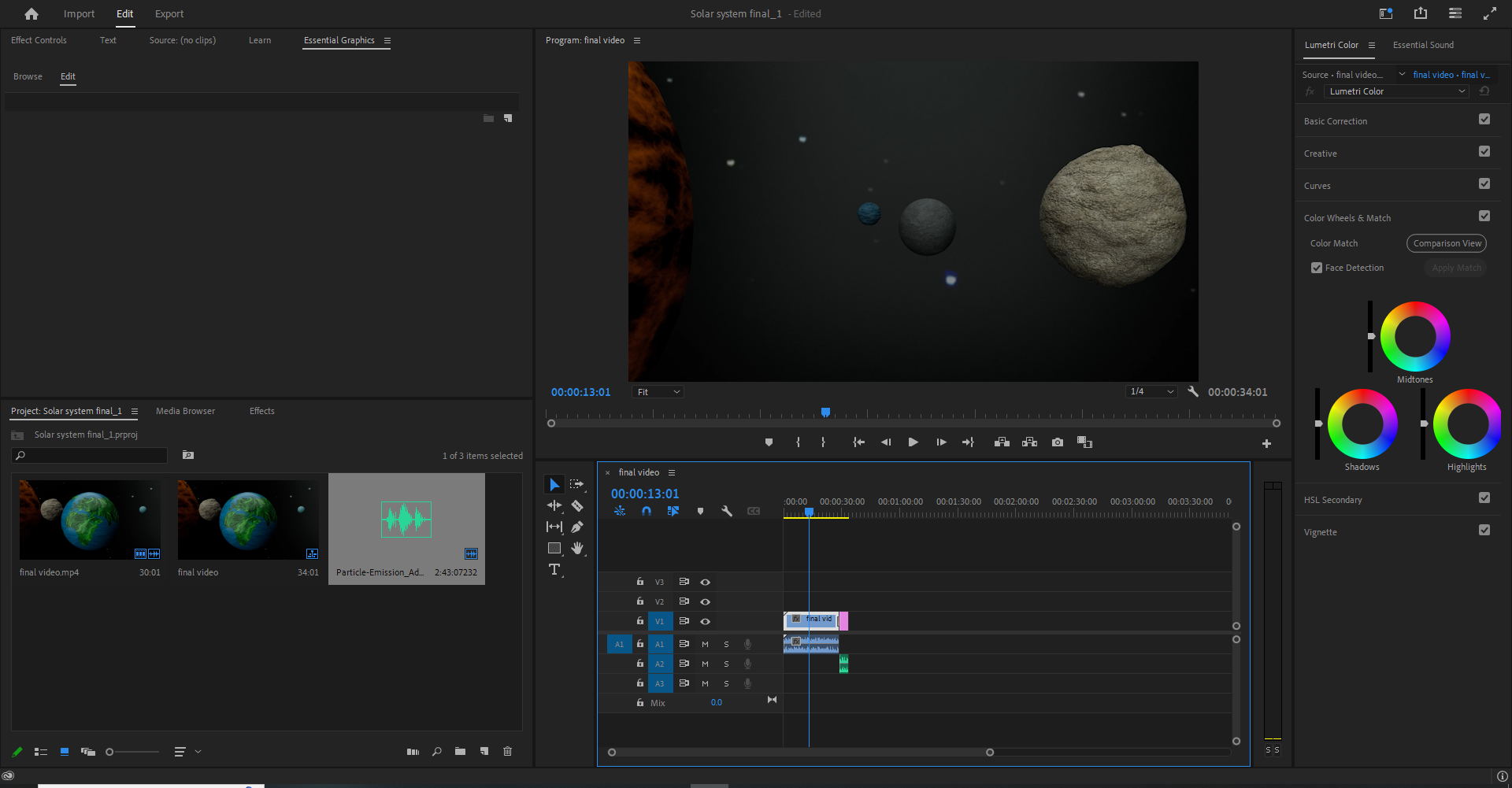The image size is (1512, 788).
Task: Click the Home icon
Action: point(31,14)
